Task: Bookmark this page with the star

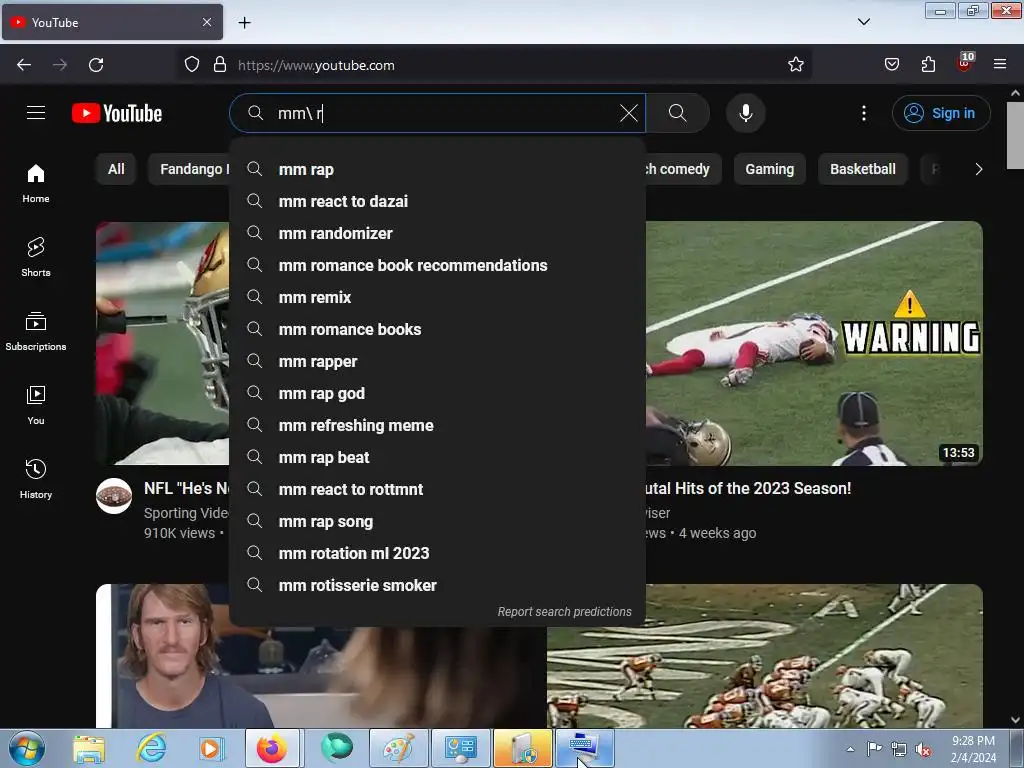Action: click(x=795, y=65)
